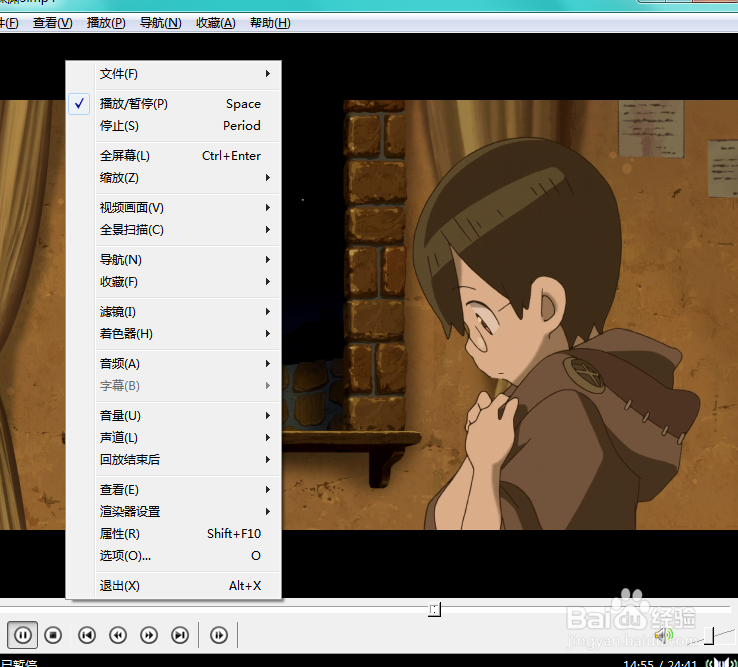
Task: Click the fast-forward (increase speed) button
Action: coord(149,635)
